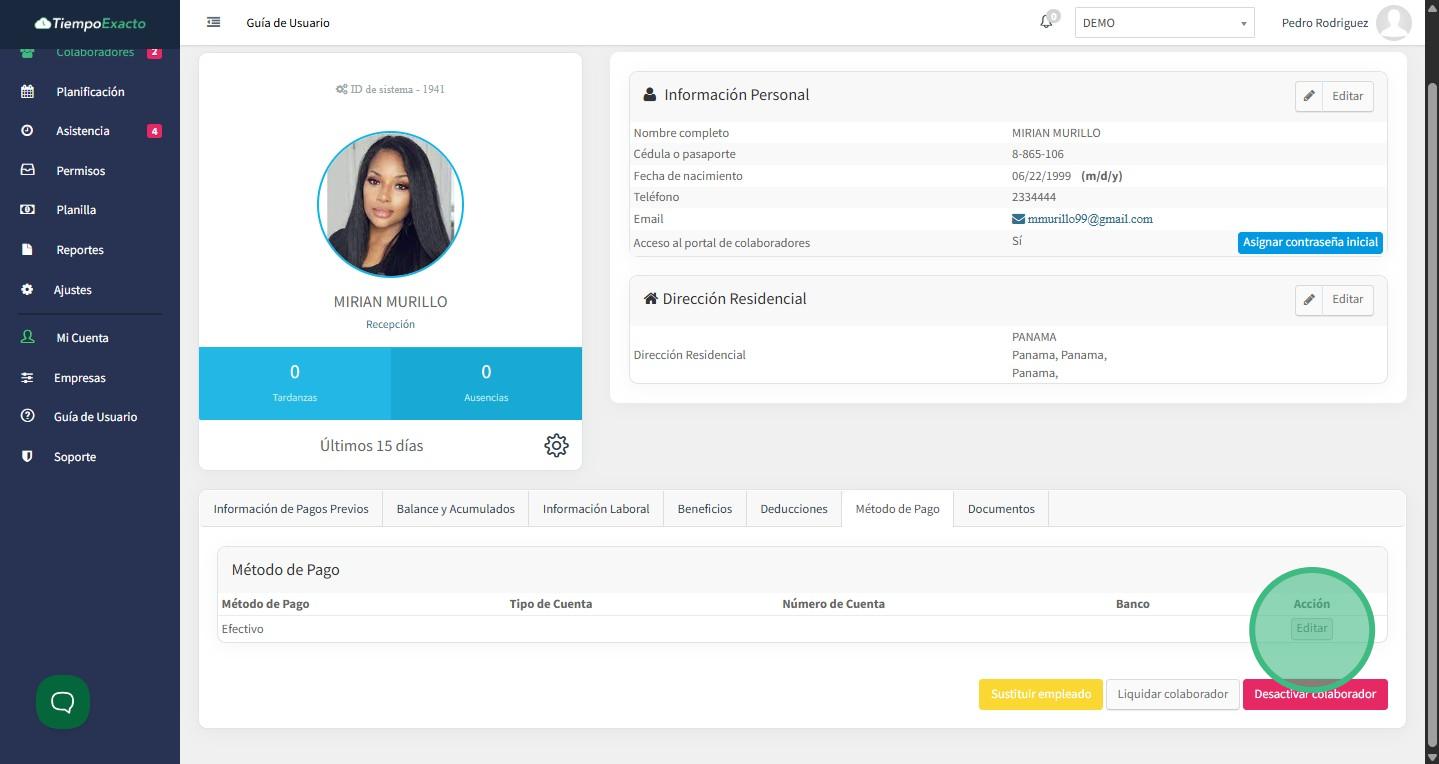Expand the DEMO company dropdown
Image resolution: width=1439 pixels, height=764 pixels.
click(x=1164, y=23)
